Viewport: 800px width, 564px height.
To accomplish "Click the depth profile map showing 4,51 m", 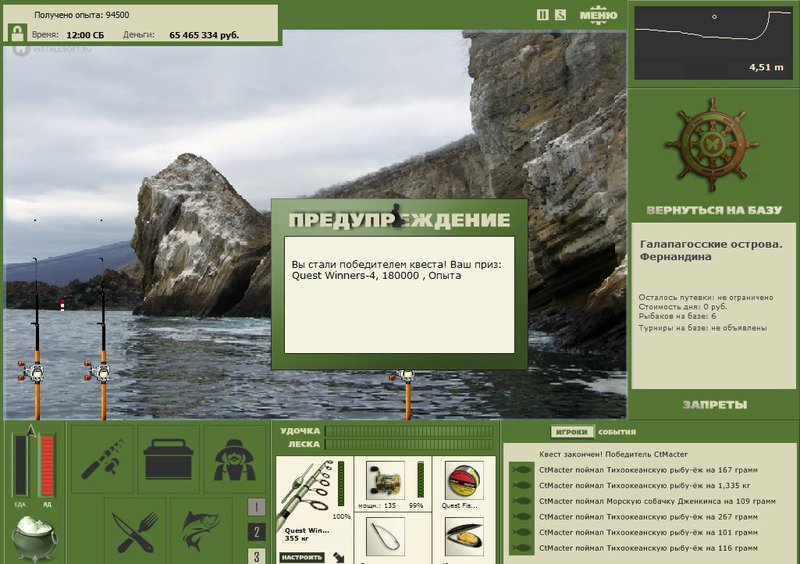I will tap(713, 43).
